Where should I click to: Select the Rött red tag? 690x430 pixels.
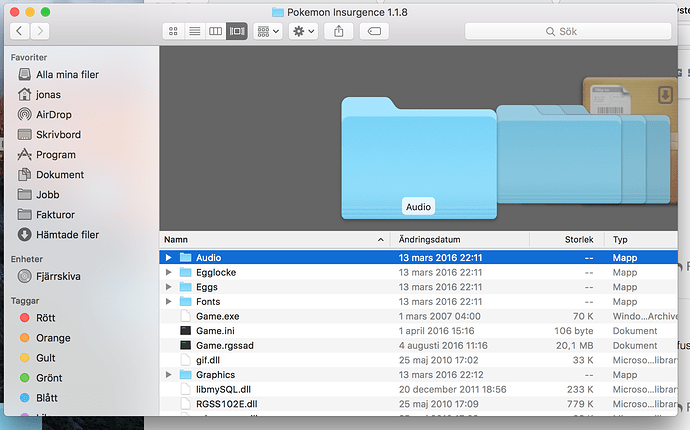coord(38,318)
